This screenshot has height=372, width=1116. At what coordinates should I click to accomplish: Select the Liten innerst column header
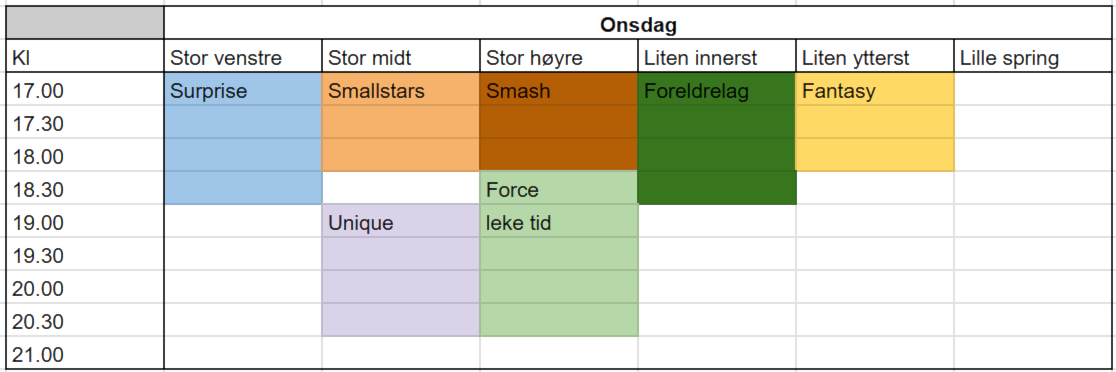(x=717, y=56)
